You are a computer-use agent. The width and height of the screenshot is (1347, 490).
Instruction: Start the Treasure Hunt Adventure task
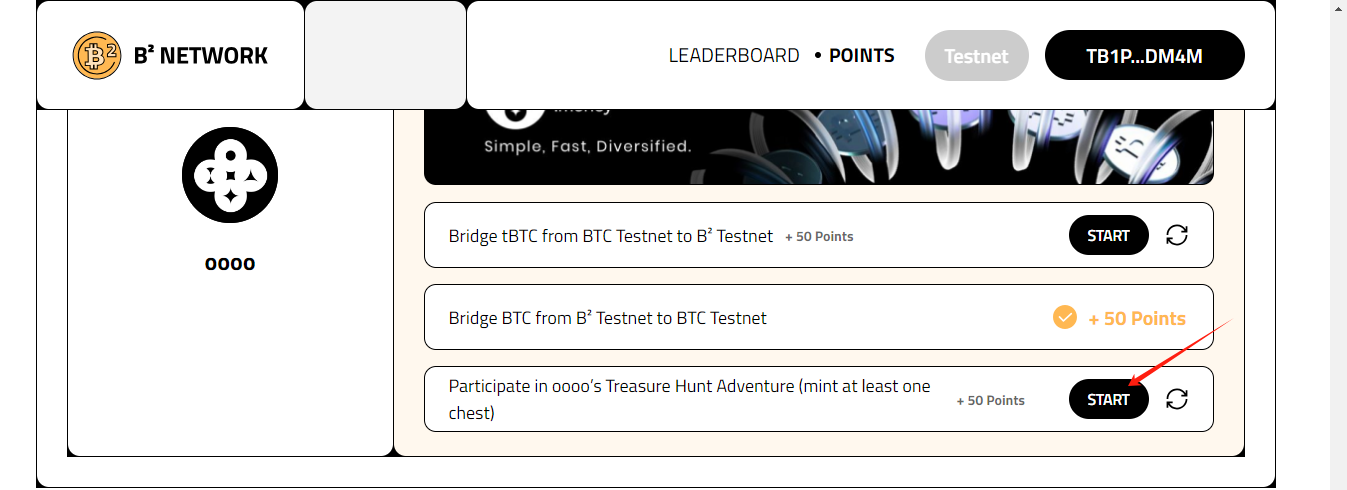[x=1109, y=399]
